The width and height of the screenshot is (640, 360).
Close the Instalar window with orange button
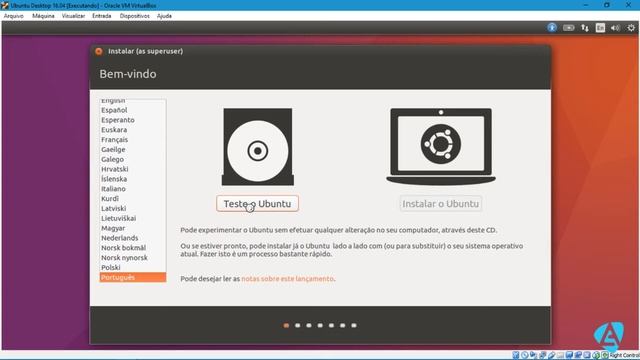click(x=99, y=51)
